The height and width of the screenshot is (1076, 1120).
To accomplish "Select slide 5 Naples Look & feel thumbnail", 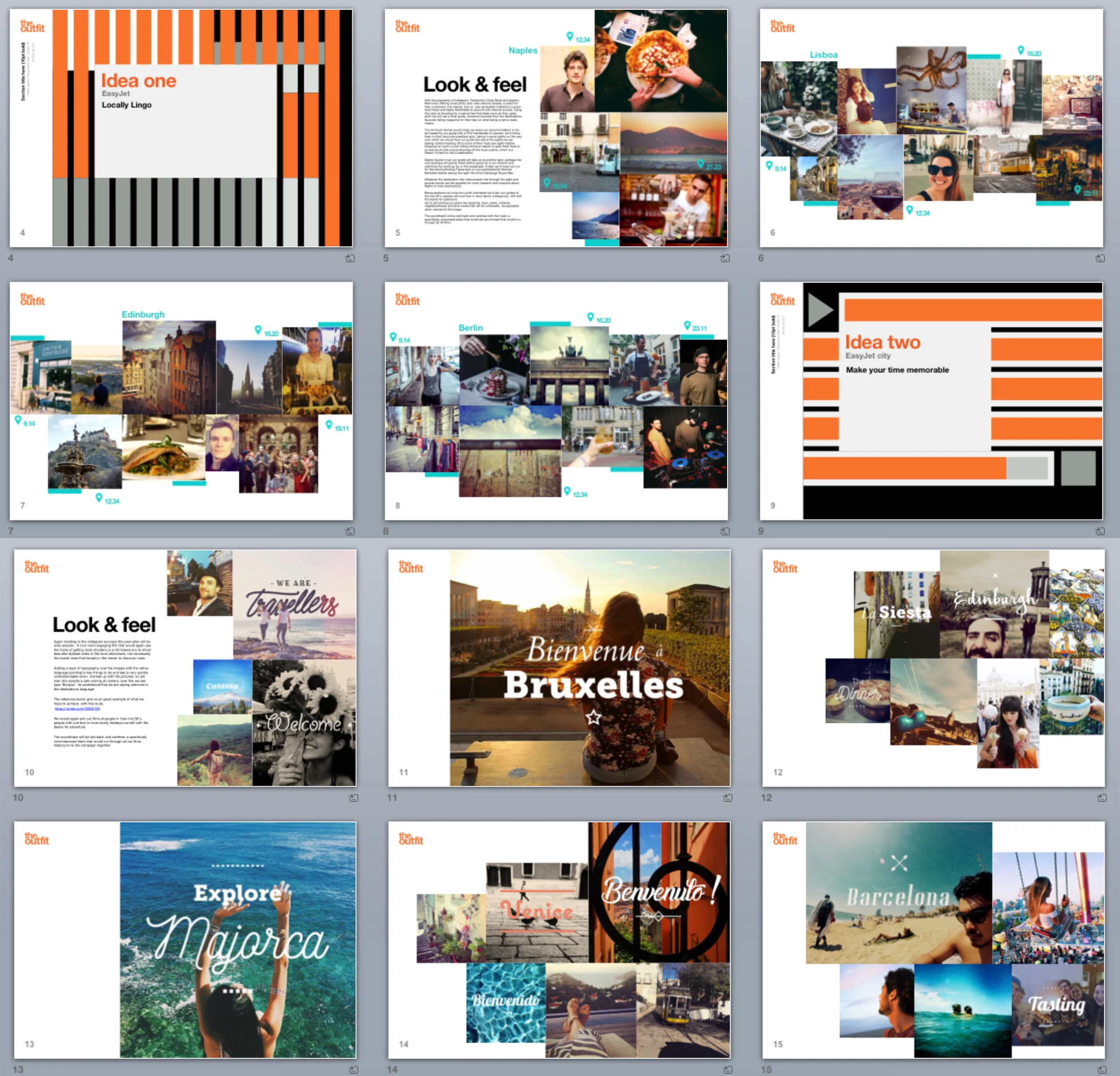I will (556, 128).
